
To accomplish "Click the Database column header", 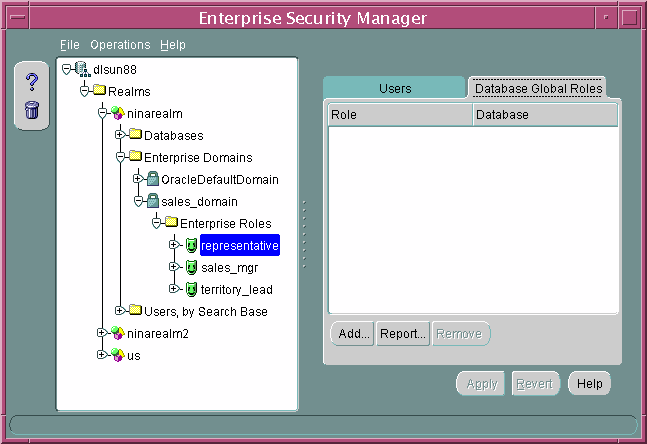I will [544, 115].
